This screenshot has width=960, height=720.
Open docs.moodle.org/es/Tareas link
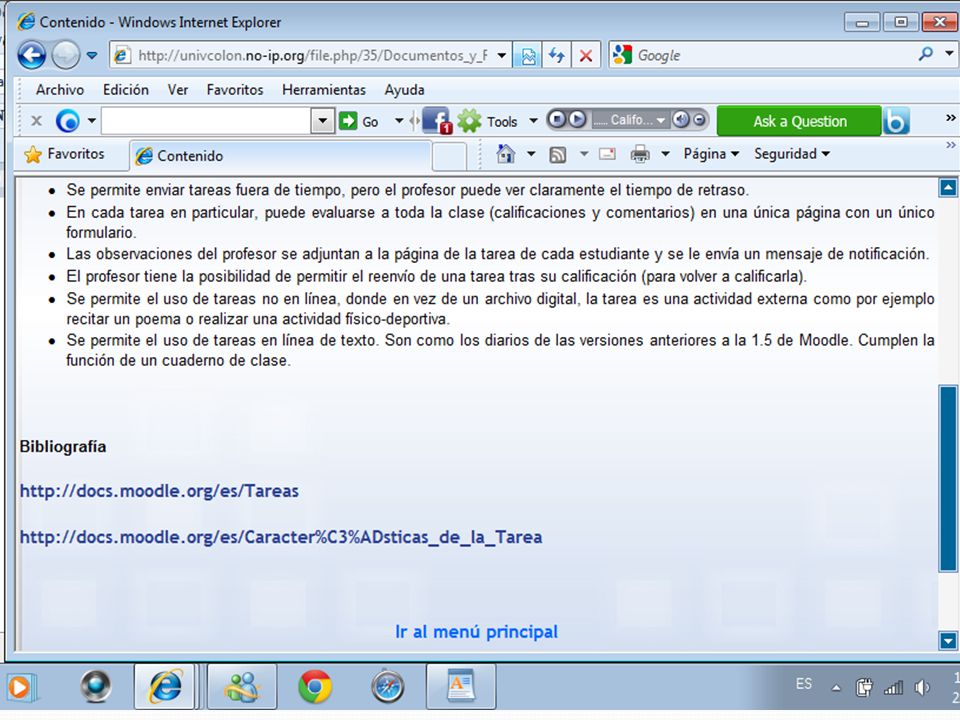pos(159,491)
